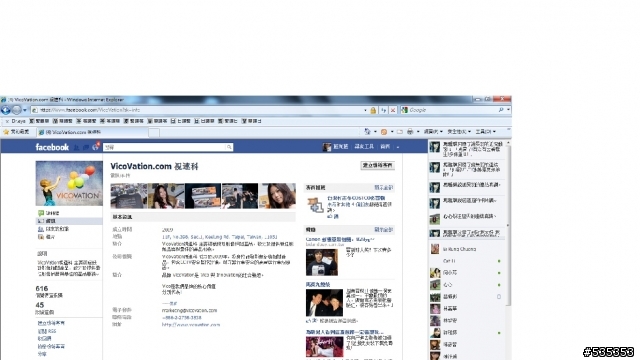
Task: Click the notifications globe icon with badge
Action: pos(96,147)
